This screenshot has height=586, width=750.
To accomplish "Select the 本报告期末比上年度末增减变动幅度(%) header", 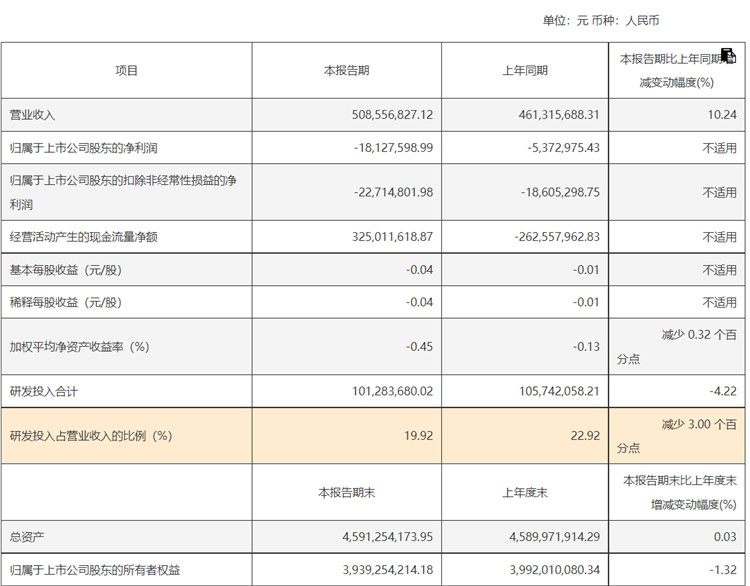I will point(679,493).
